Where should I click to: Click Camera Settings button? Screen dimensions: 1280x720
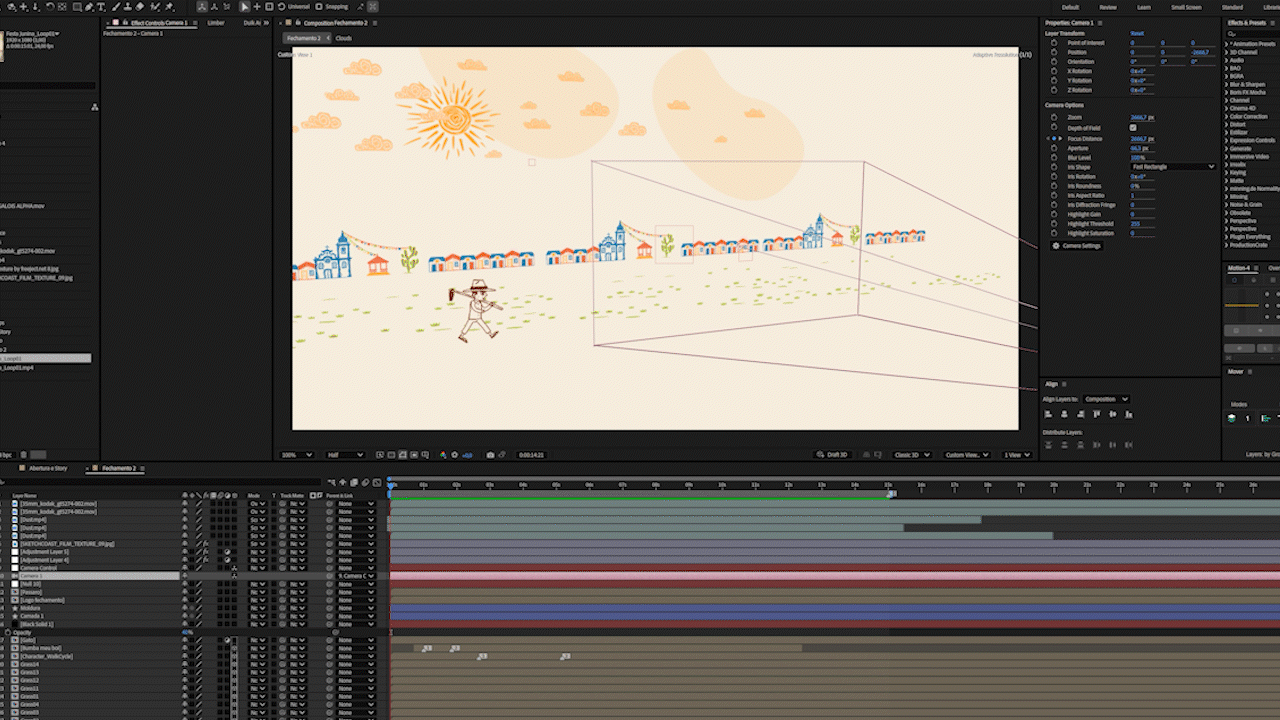1077,246
